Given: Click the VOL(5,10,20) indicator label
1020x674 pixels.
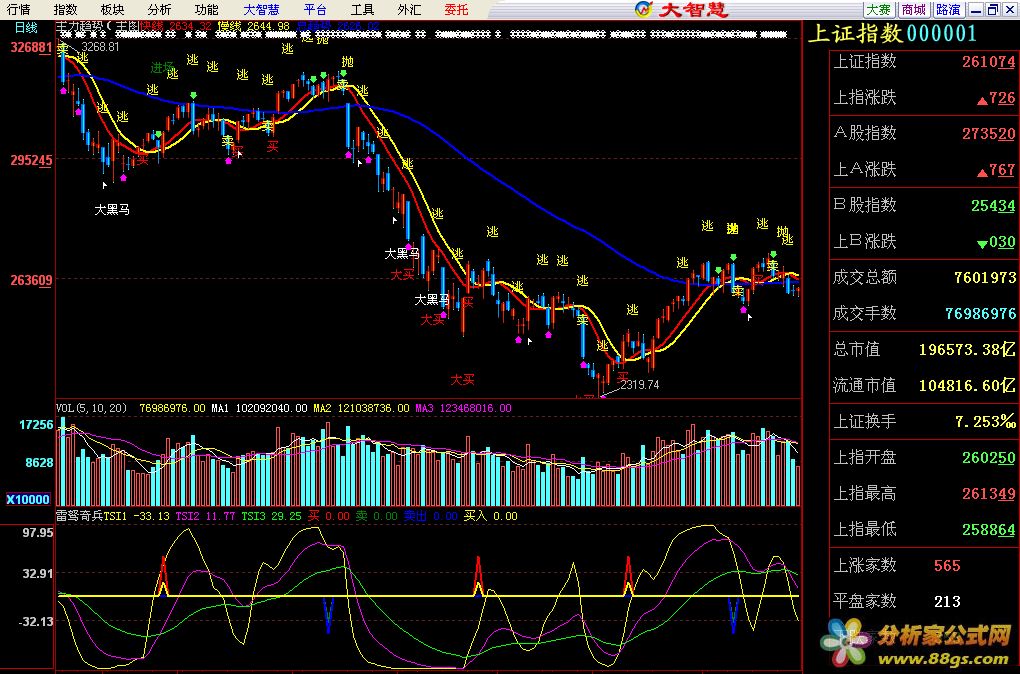Looking at the screenshot, I should [91, 408].
